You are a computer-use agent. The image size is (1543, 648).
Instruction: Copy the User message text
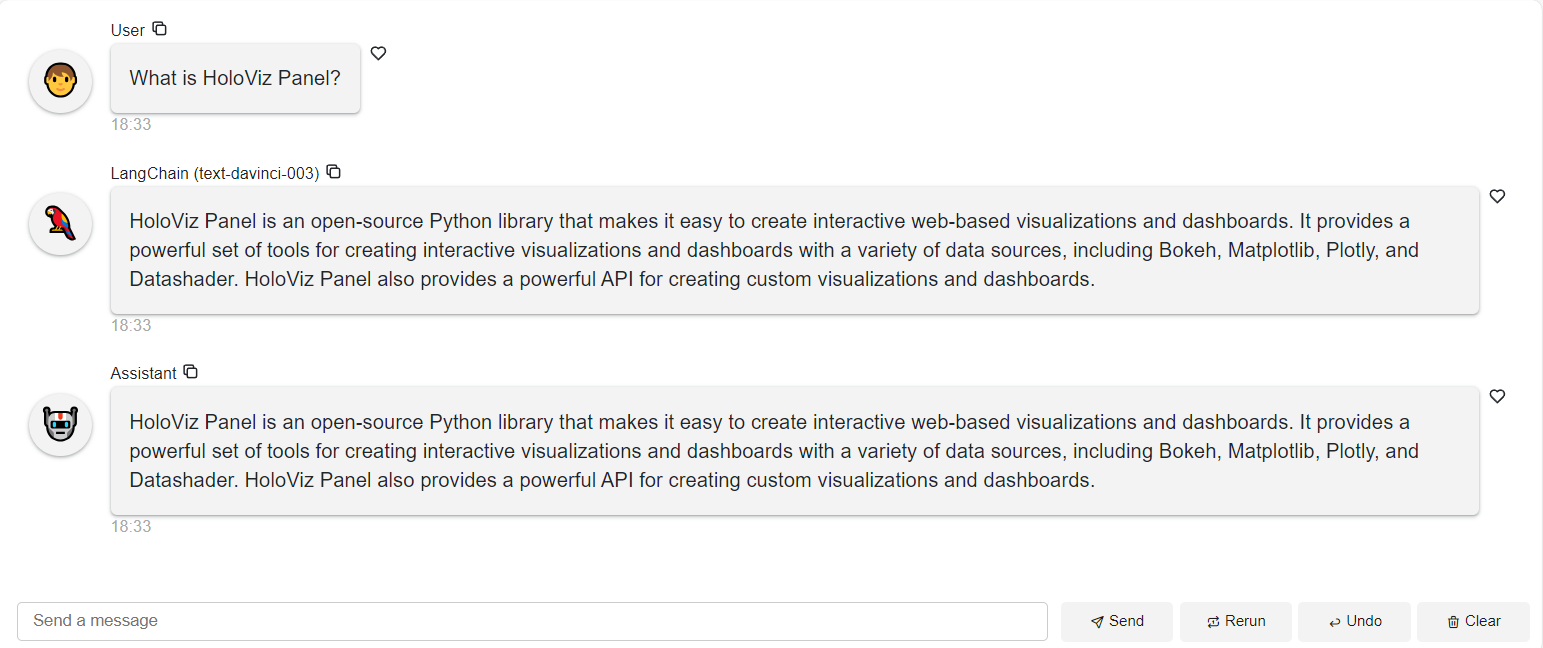(160, 29)
